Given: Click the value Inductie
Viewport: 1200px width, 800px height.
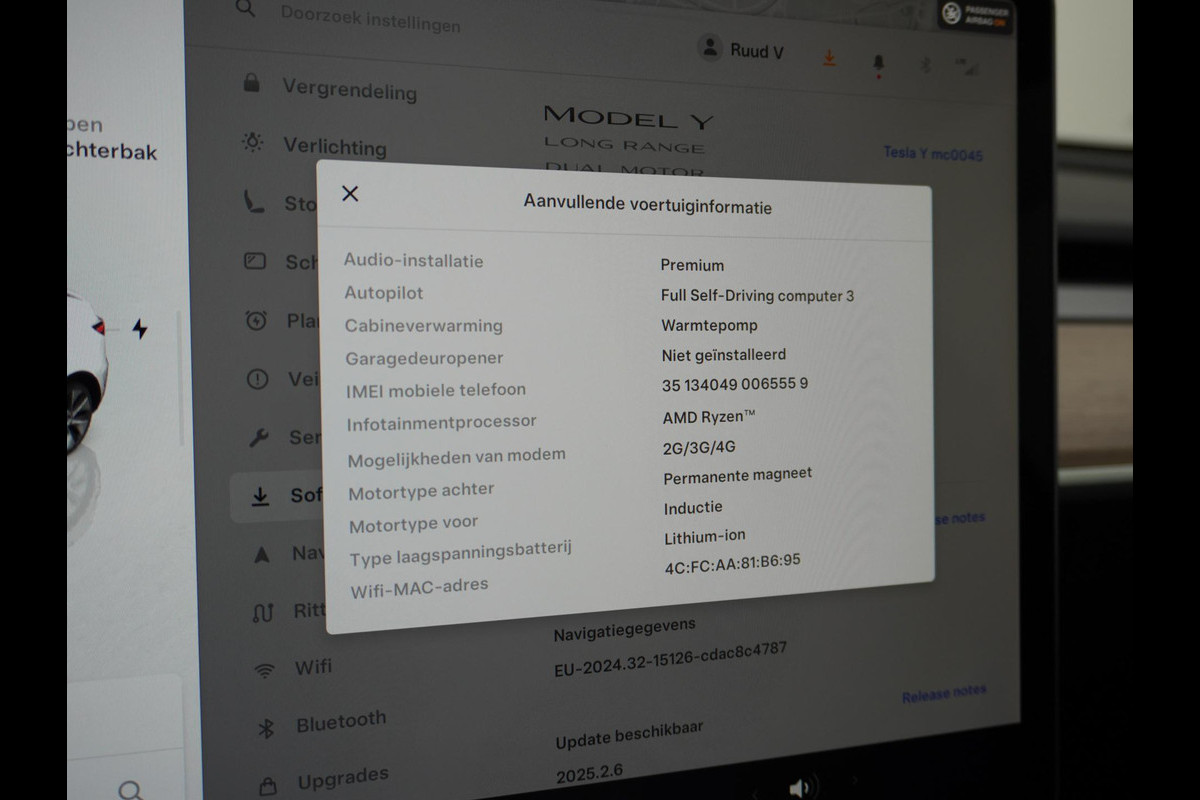Looking at the screenshot, I should 693,507.
